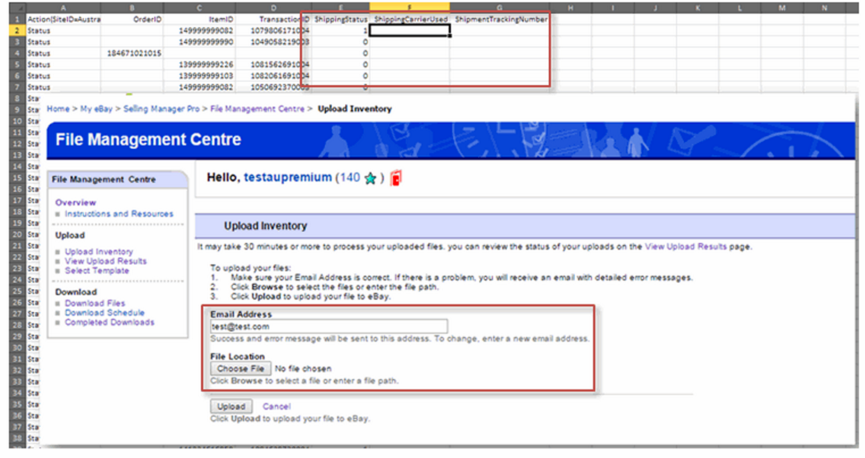Select the ShipmentTrackingNumber header cell
Screen dimensions: 865x458
click(x=501, y=19)
